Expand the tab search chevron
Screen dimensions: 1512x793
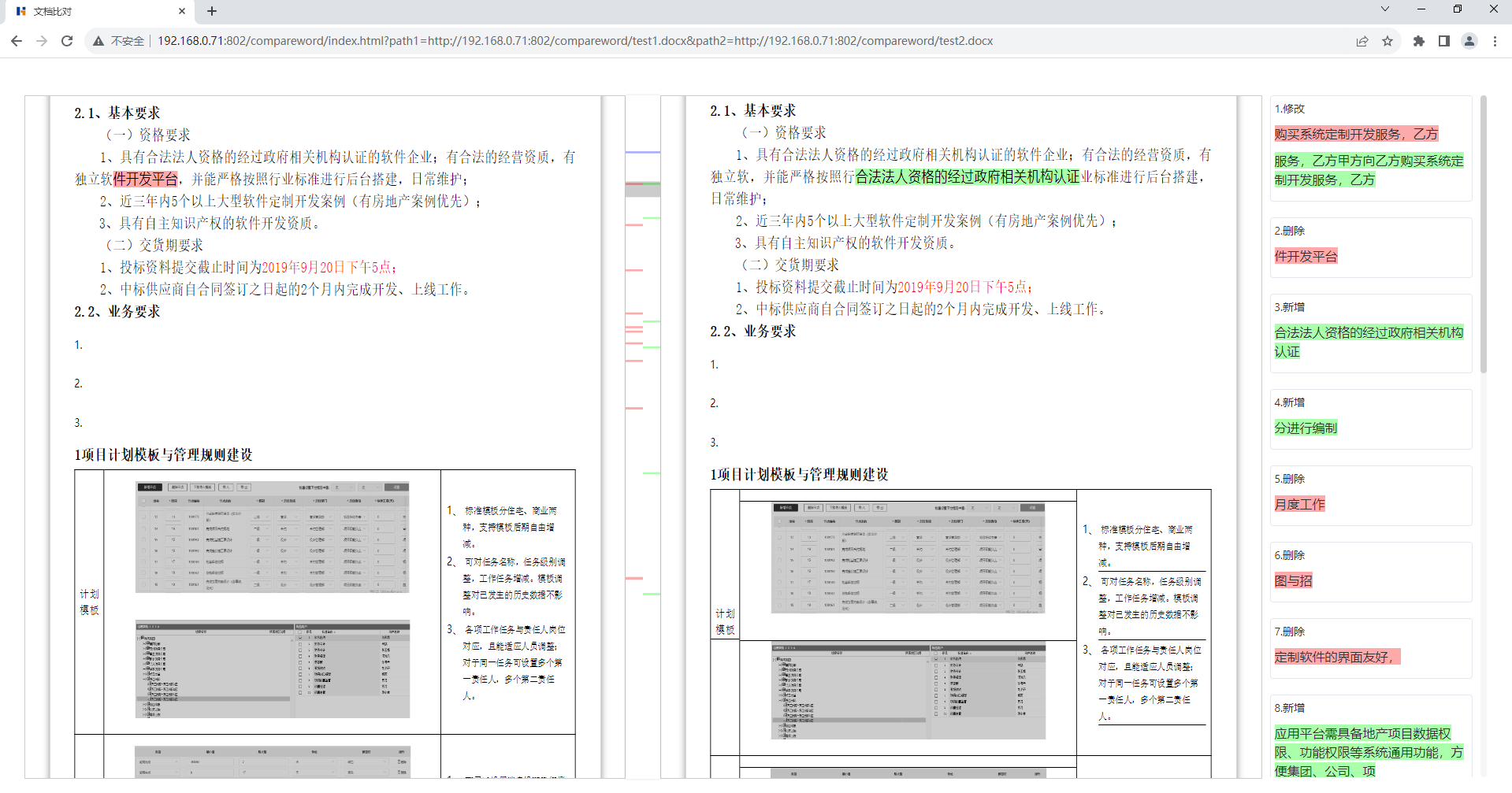pos(1385,9)
